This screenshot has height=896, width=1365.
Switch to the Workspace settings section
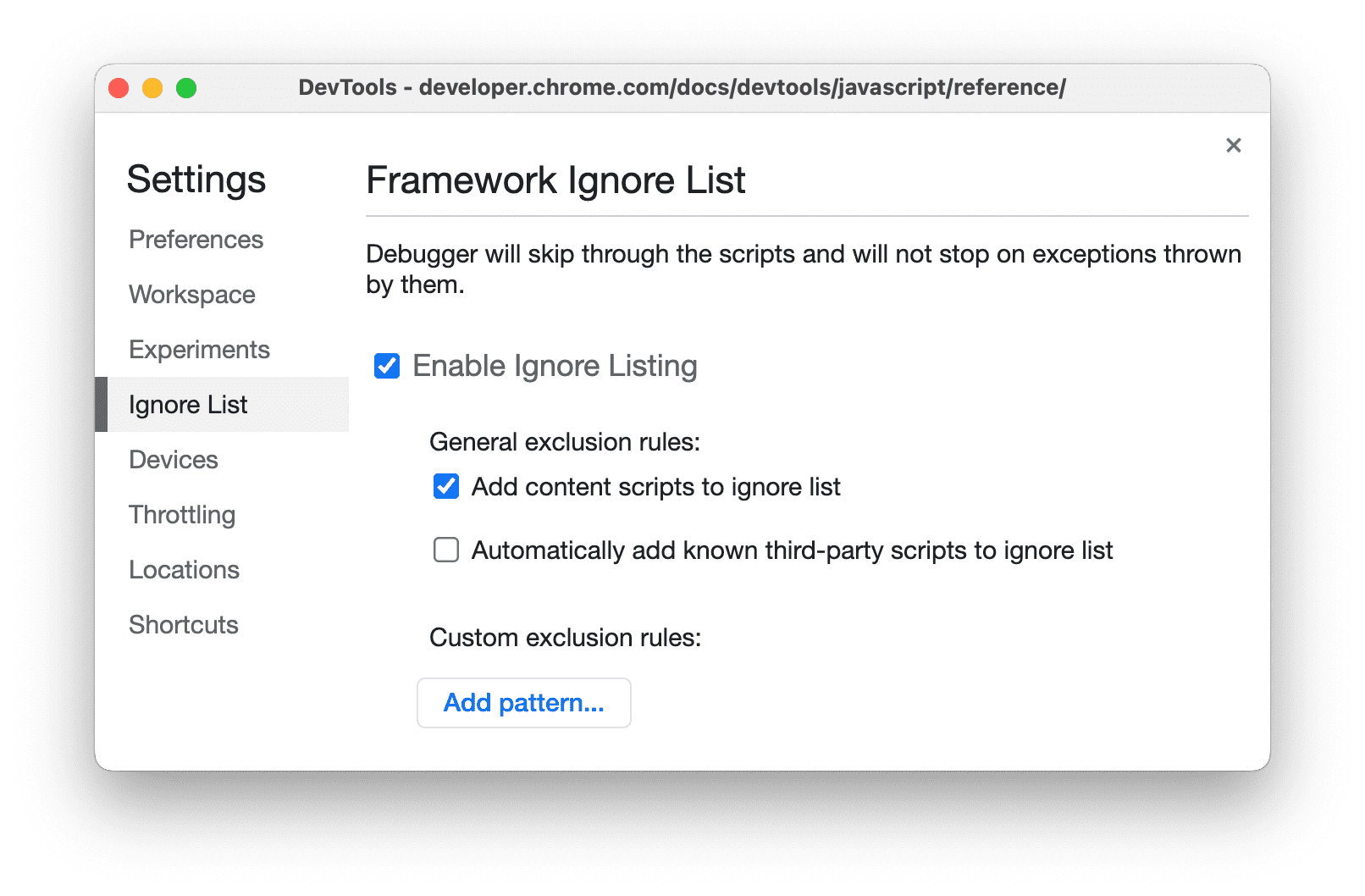coord(191,295)
